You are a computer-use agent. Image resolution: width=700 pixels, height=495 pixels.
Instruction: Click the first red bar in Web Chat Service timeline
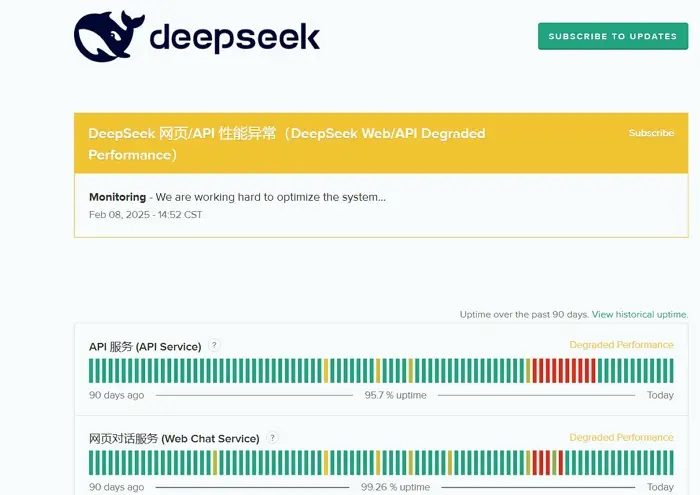tap(535, 462)
